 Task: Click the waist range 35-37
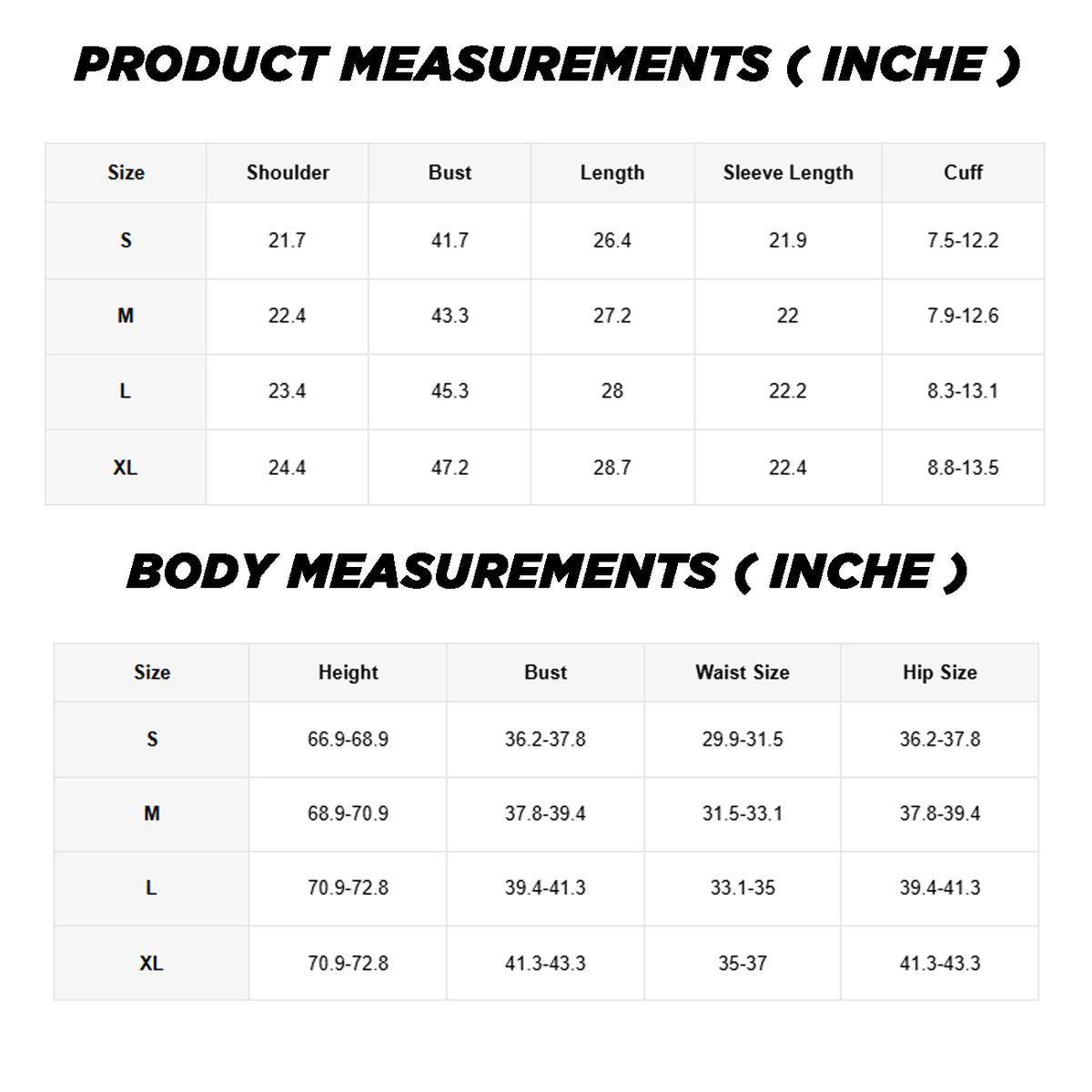click(743, 963)
